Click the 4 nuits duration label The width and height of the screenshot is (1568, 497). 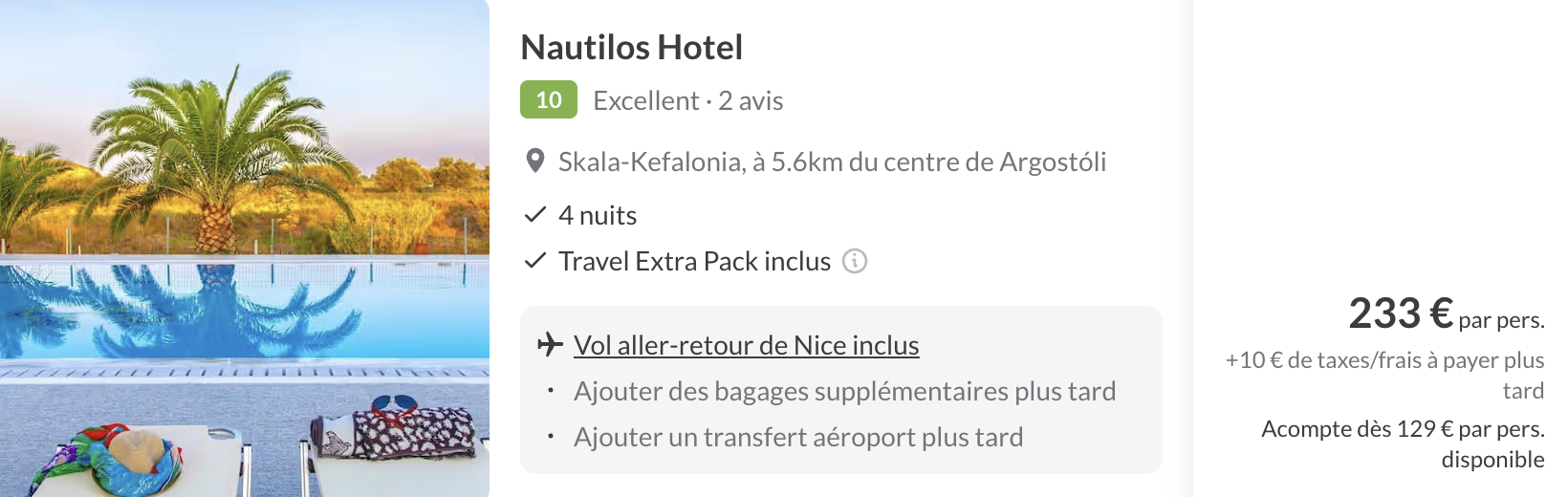click(x=598, y=215)
